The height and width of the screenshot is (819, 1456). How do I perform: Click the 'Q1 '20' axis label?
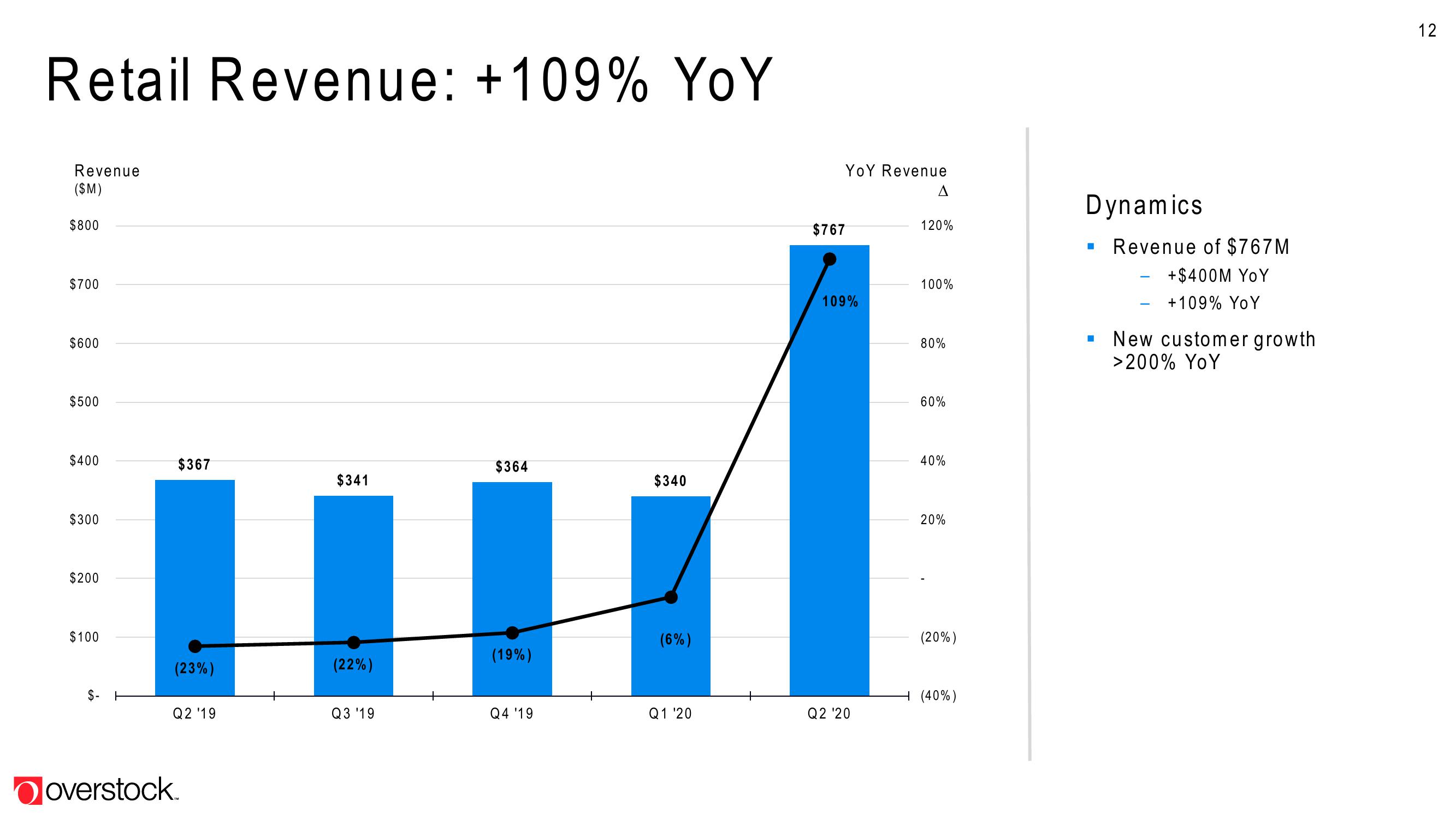[x=670, y=714]
